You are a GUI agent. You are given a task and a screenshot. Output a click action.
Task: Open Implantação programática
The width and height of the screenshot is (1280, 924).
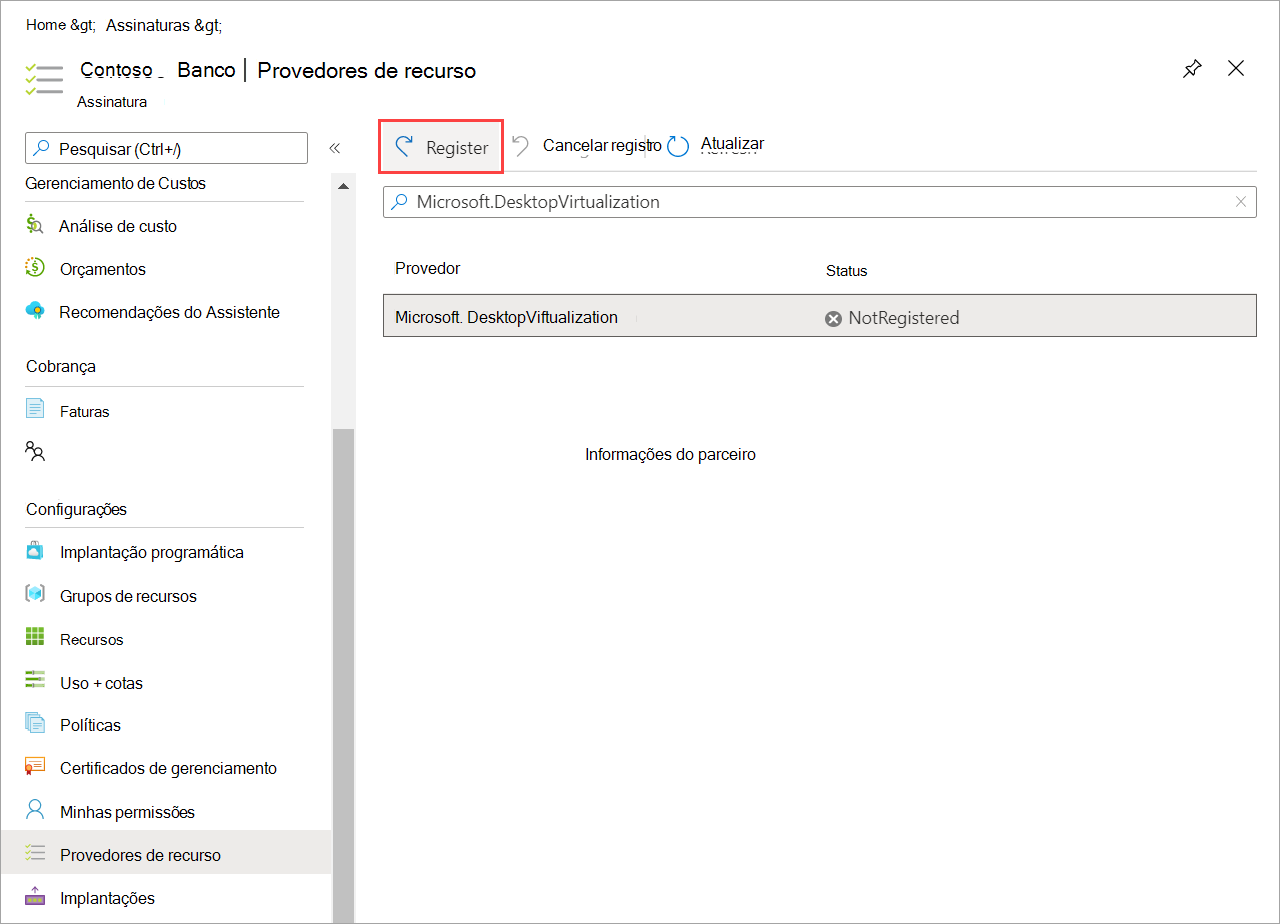152,552
